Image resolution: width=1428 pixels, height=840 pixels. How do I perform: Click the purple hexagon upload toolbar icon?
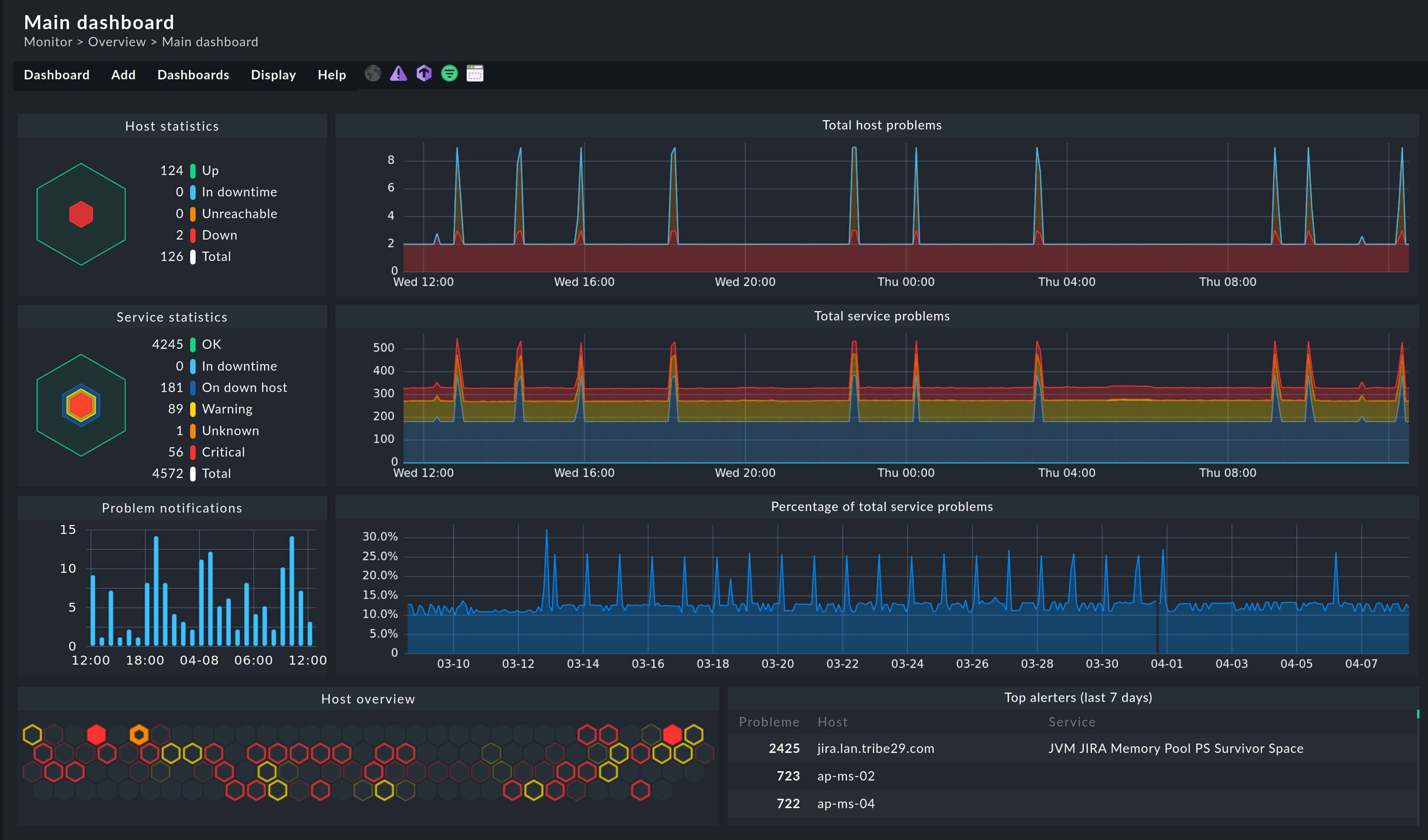(x=424, y=73)
